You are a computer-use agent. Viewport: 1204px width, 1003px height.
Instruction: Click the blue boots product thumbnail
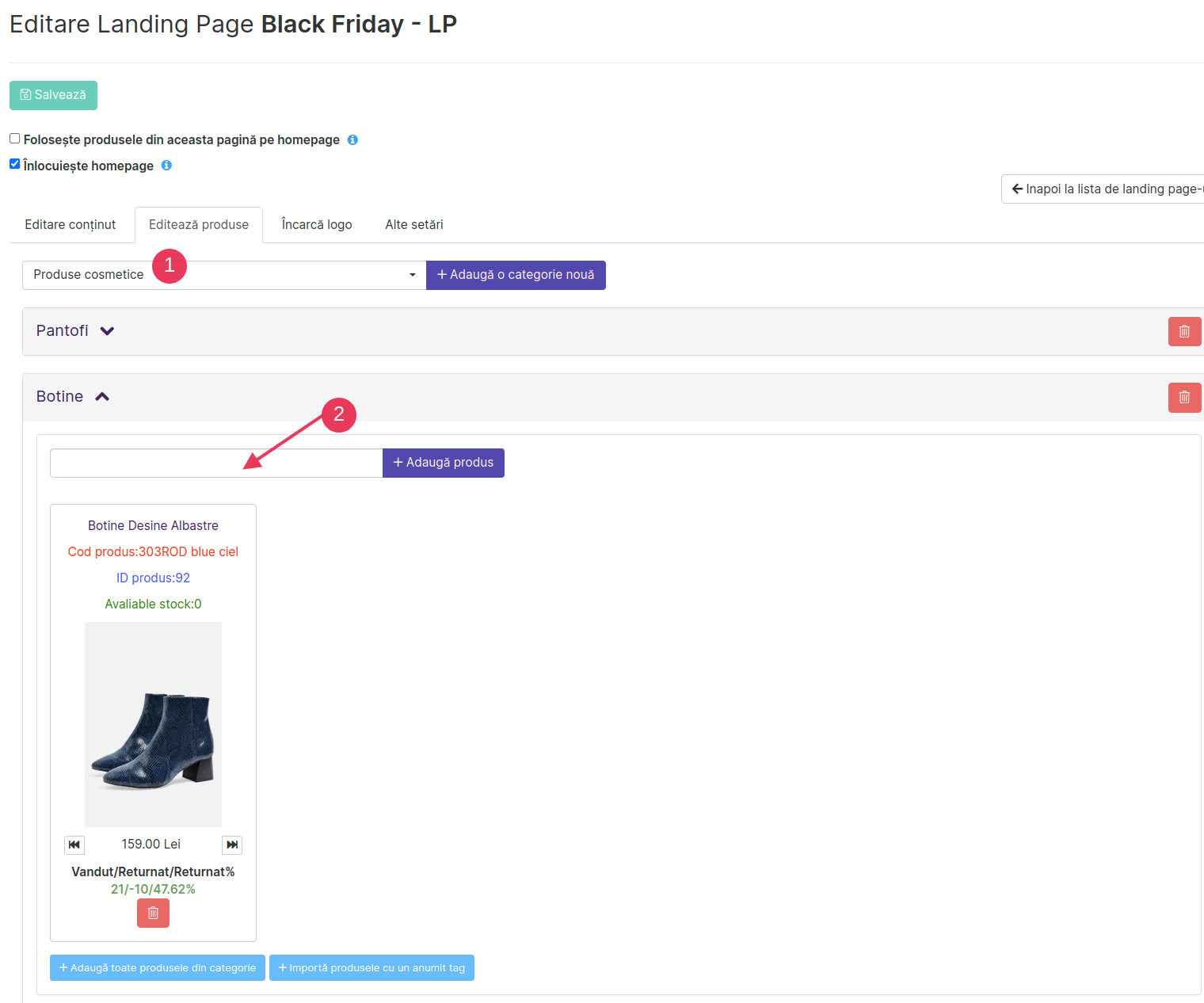tap(153, 724)
